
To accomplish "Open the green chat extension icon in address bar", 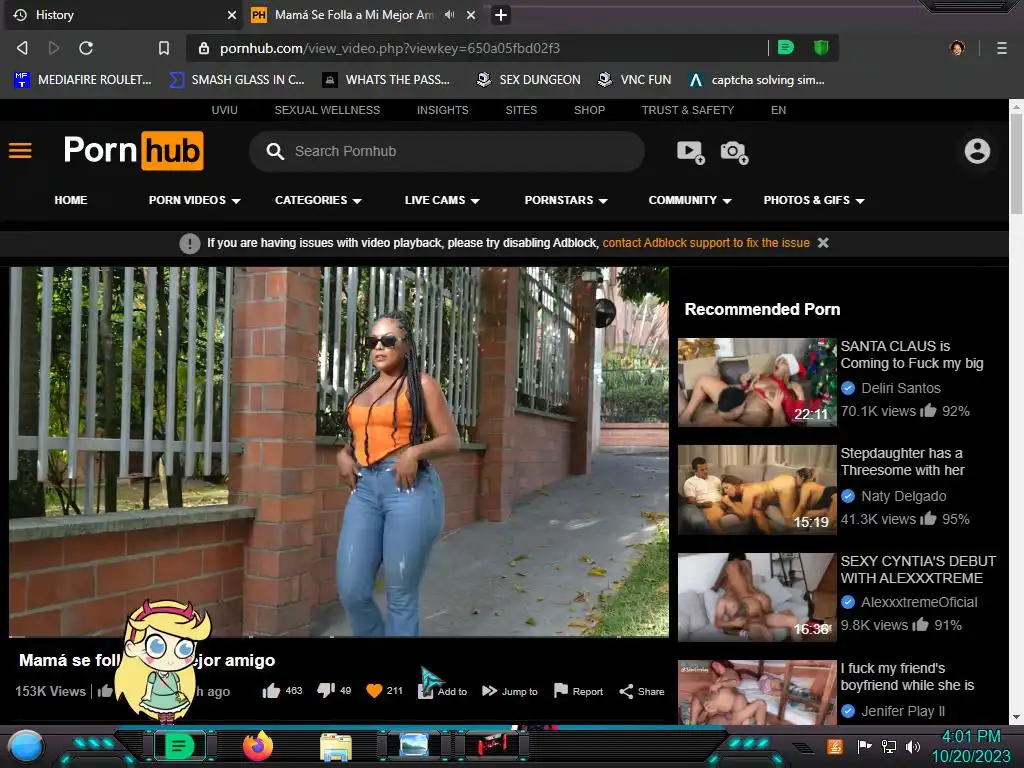I will coord(786,47).
